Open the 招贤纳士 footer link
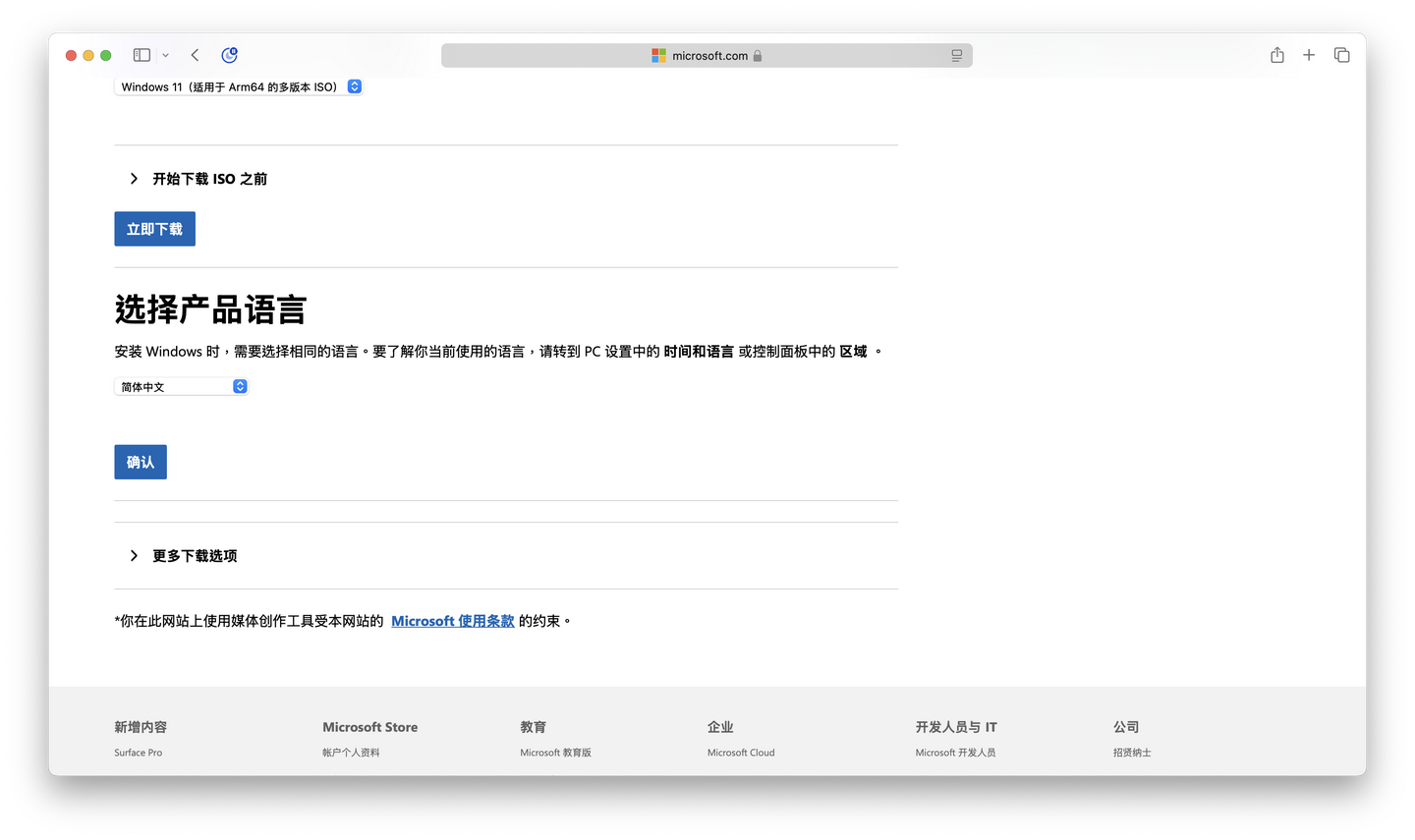The width and height of the screenshot is (1415, 840). pyautogui.click(x=1132, y=753)
